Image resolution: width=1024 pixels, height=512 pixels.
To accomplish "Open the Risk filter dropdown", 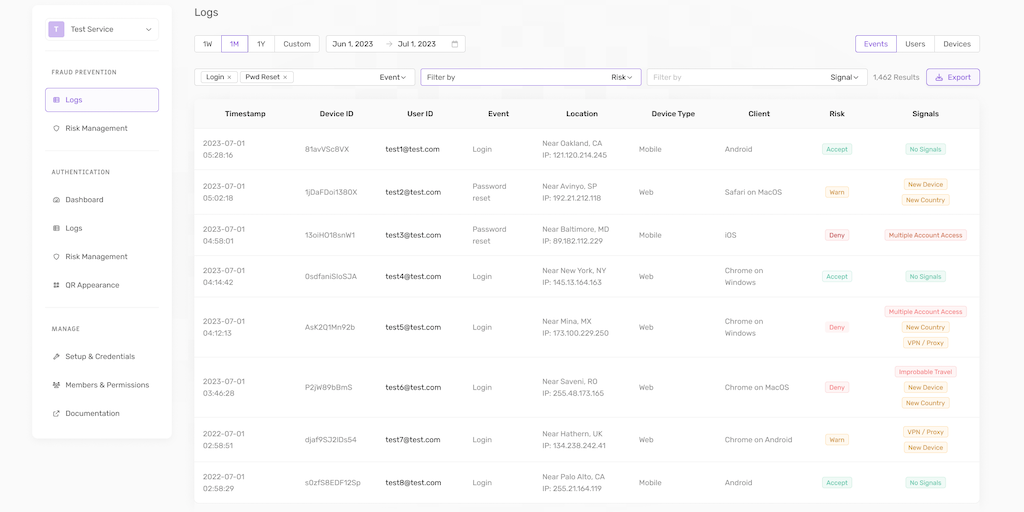I will [x=623, y=77].
